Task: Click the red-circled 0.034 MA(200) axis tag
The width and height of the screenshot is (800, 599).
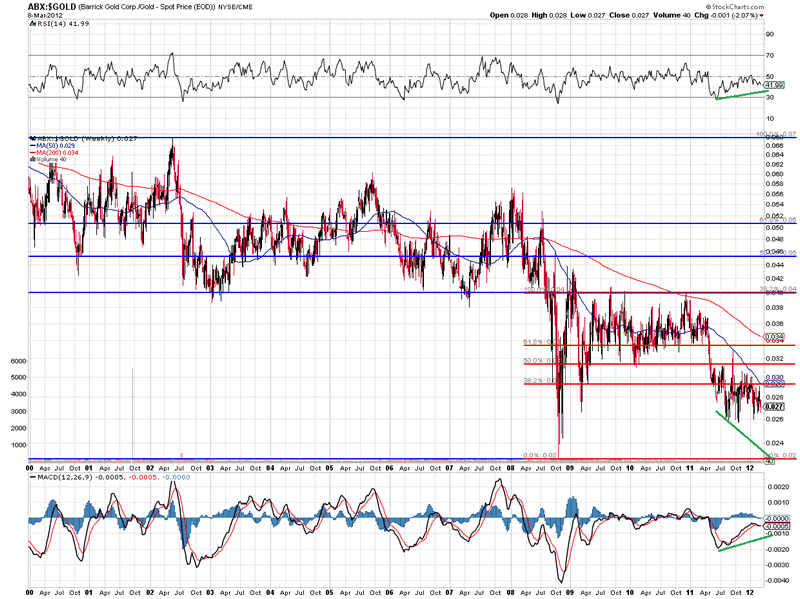Action: point(773,337)
